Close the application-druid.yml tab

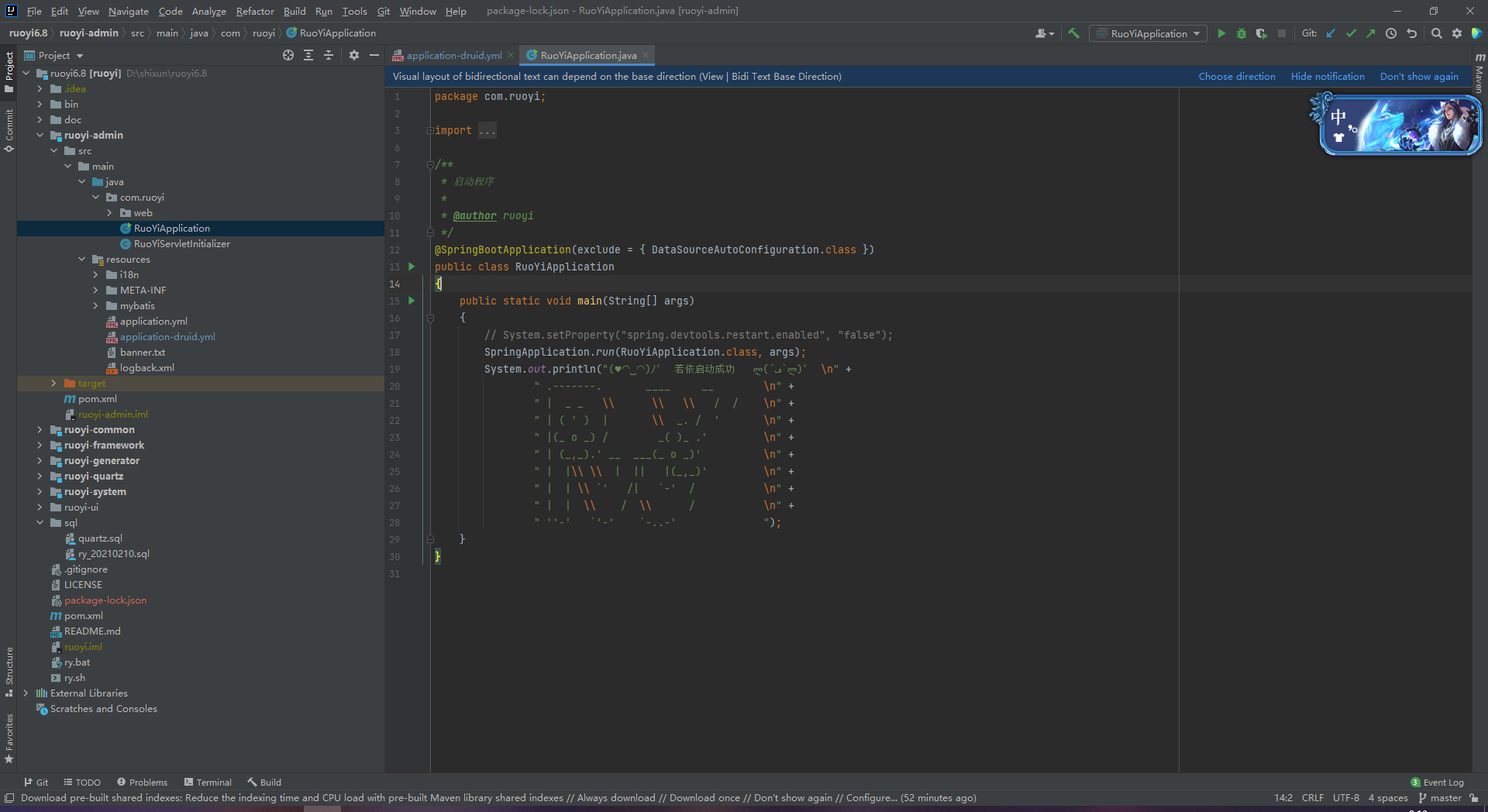click(x=510, y=56)
